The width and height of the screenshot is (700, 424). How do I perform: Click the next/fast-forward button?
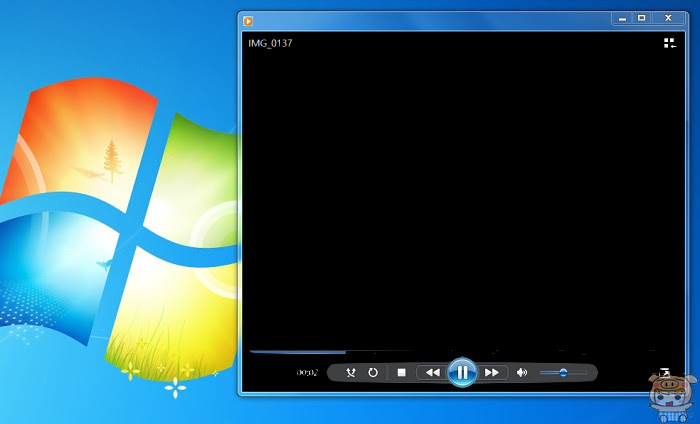pyautogui.click(x=492, y=372)
